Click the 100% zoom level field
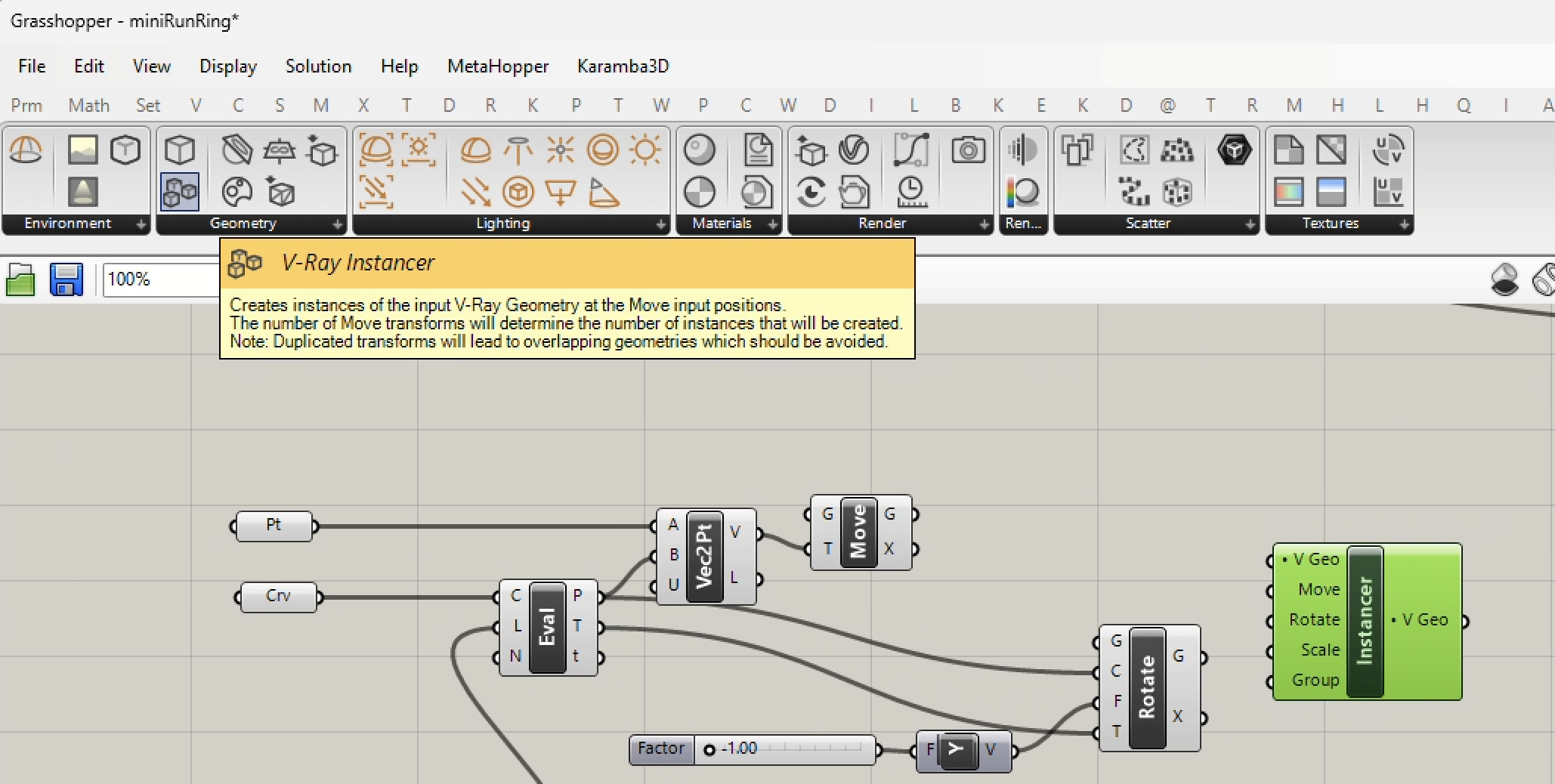This screenshot has width=1555, height=784. [x=161, y=279]
